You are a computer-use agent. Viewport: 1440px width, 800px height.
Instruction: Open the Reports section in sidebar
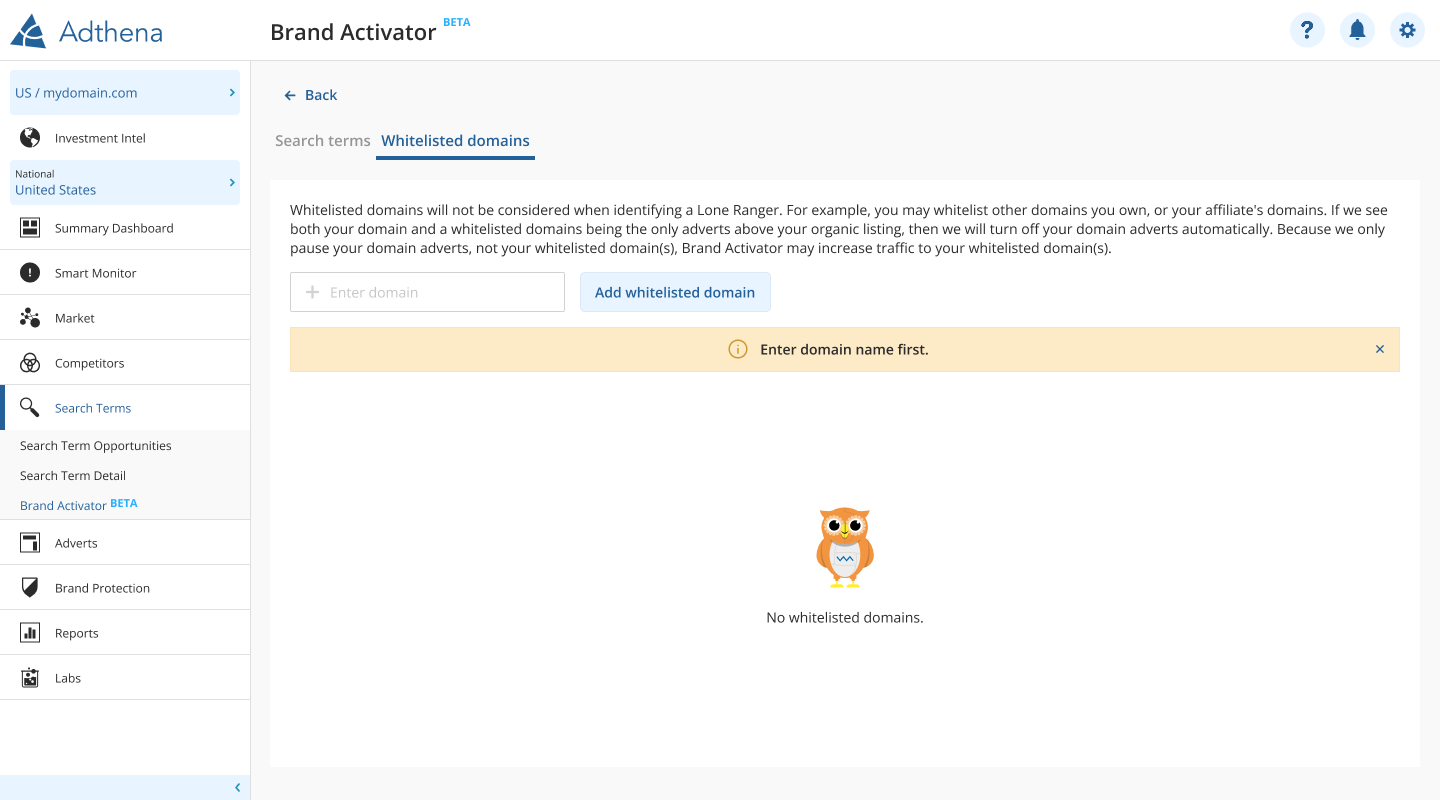coord(77,633)
